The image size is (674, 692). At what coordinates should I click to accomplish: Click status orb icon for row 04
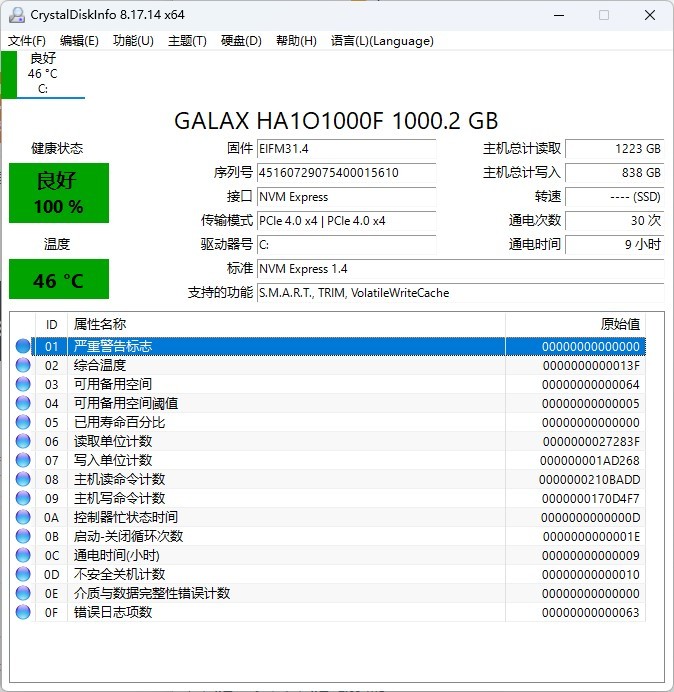coord(23,403)
